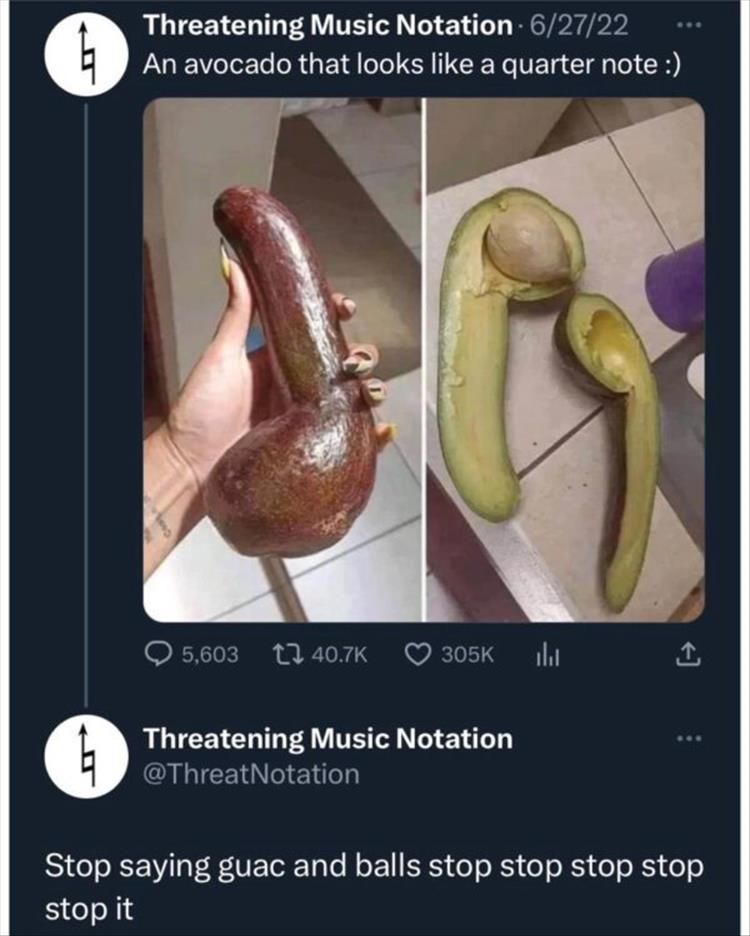Screen dimensions: 750x936
Task: Click the Threatening Music Notation profile avatar
Action: (83, 46)
